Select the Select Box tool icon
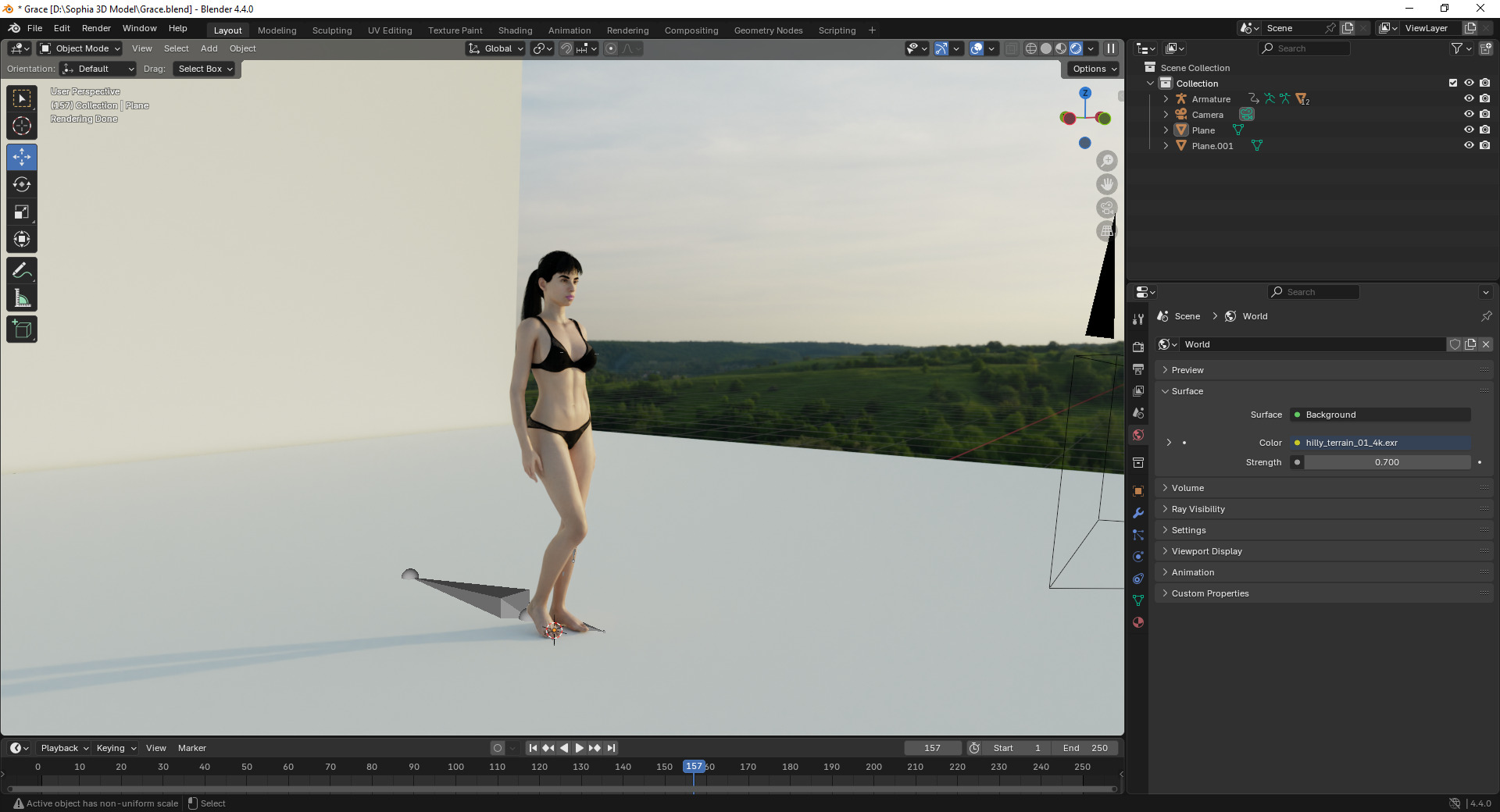1500x812 pixels. [22, 98]
